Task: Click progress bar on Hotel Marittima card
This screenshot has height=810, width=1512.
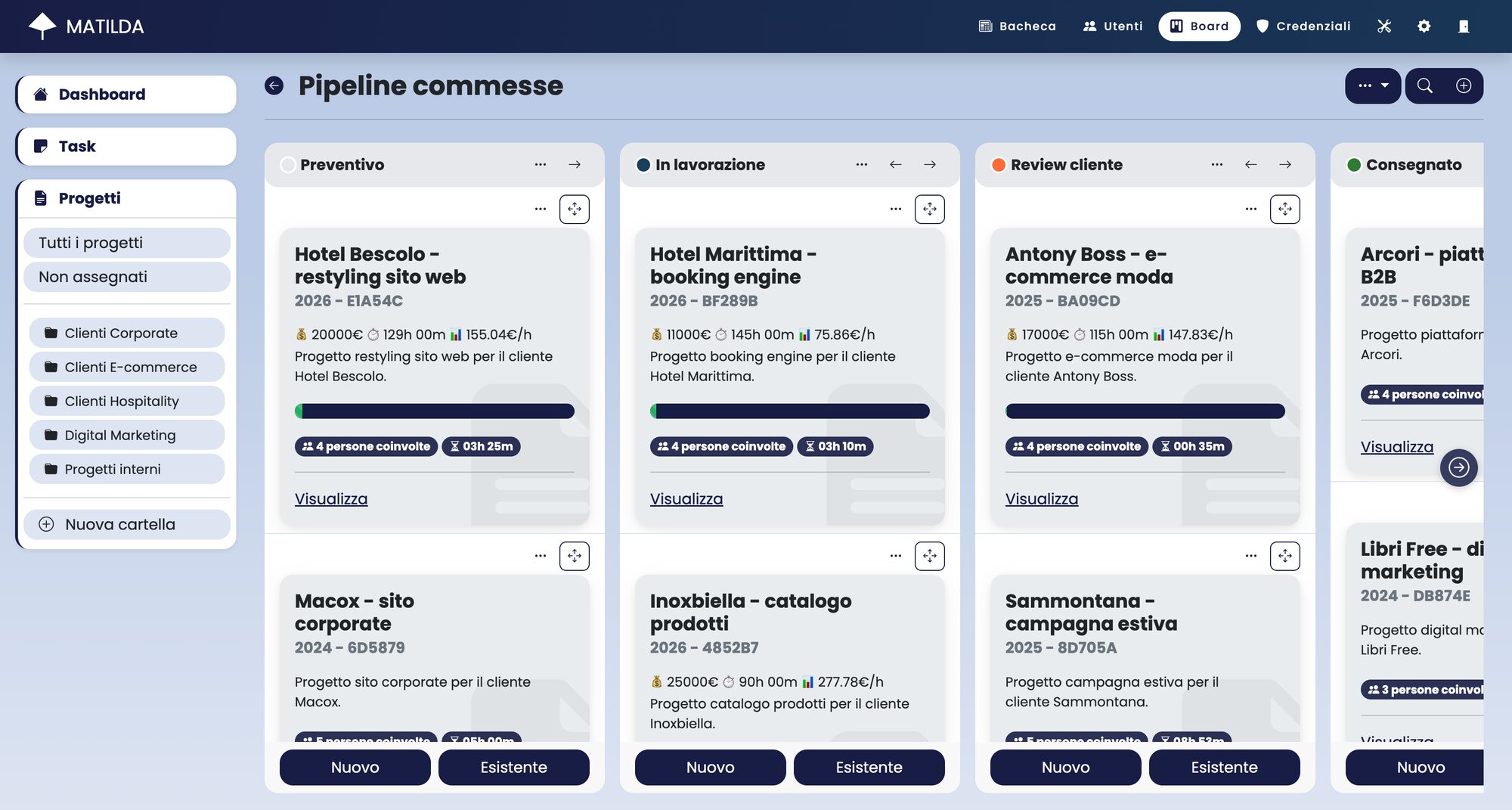Action: [790, 411]
